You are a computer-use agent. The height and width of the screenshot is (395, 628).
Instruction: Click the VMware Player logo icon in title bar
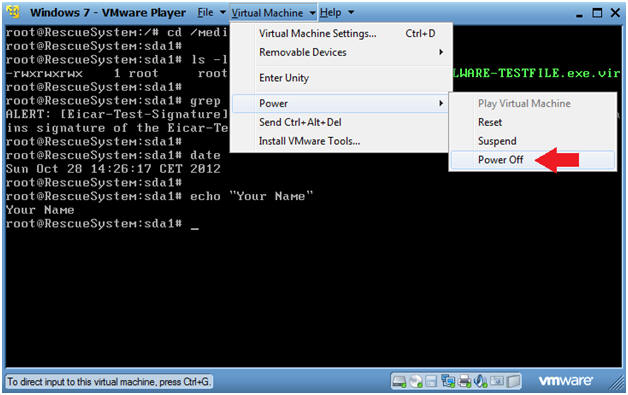click(x=13, y=12)
